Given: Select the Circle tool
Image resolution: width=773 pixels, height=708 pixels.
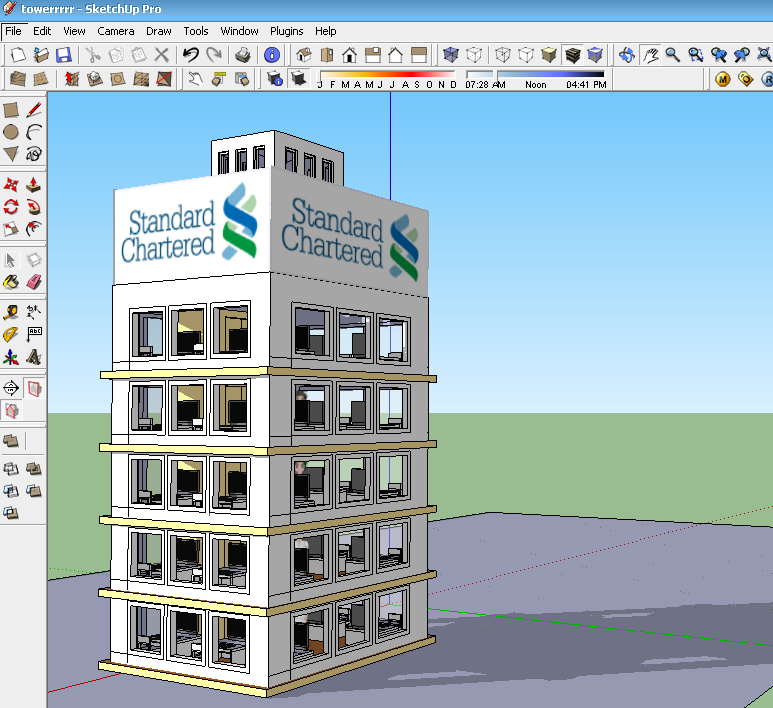Looking at the screenshot, I should click(11, 132).
